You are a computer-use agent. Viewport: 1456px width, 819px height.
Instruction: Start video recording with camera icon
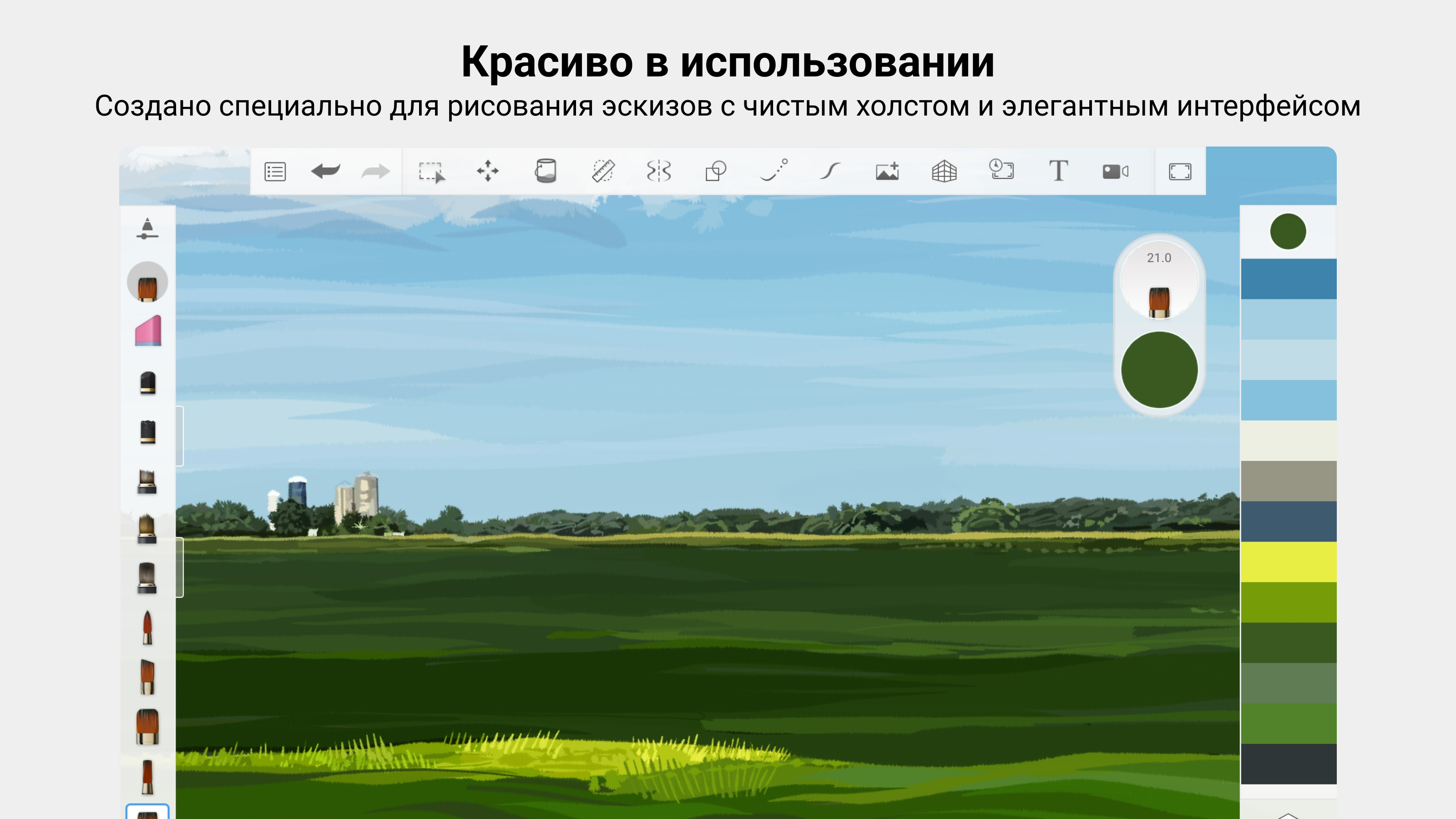1116,171
